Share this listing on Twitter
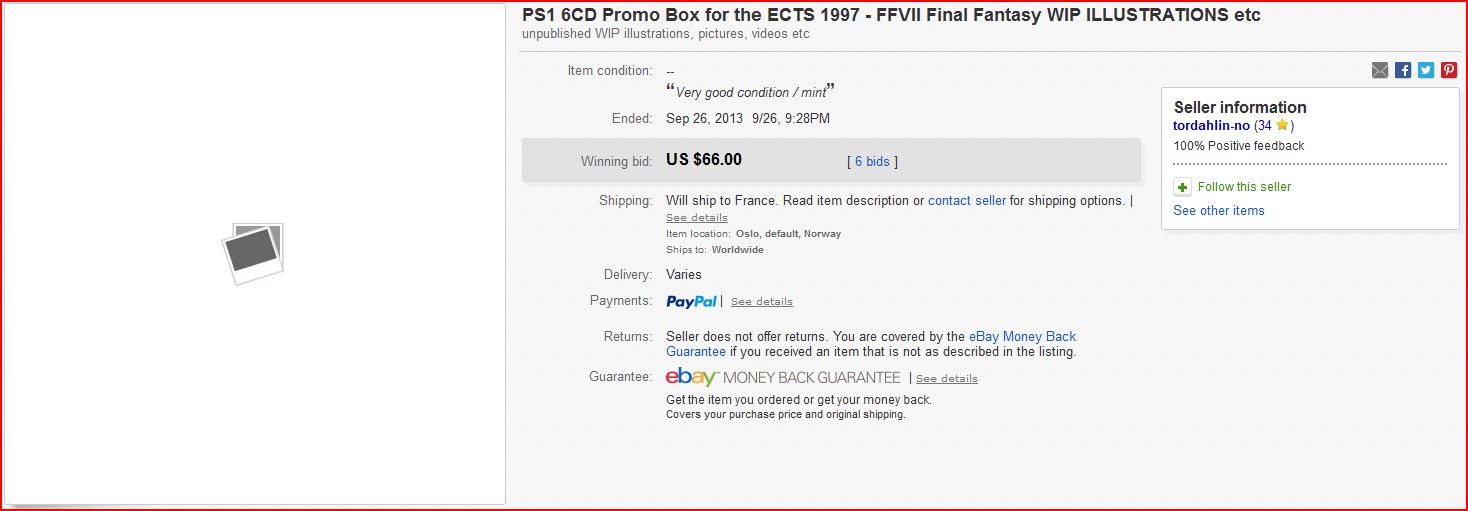1468x511 pixels. coord(1426,70)
